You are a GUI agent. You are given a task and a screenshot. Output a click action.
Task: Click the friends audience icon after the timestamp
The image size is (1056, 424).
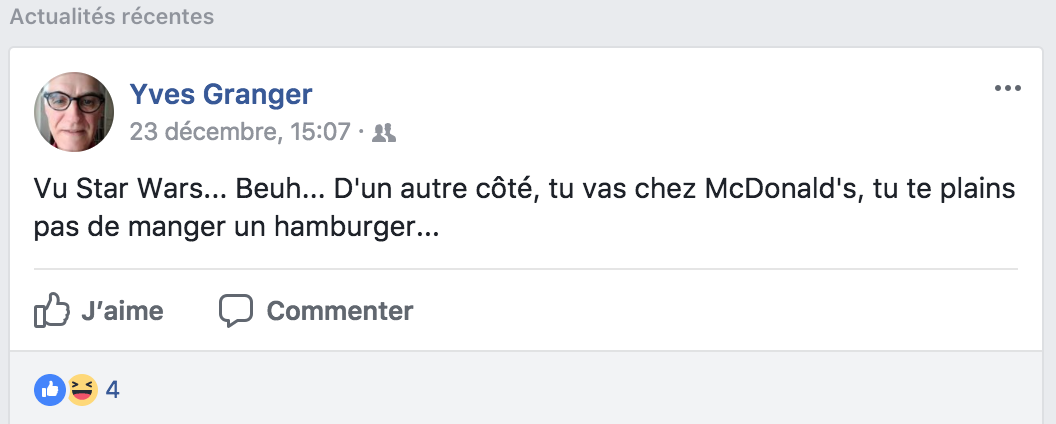pos(384,133)
